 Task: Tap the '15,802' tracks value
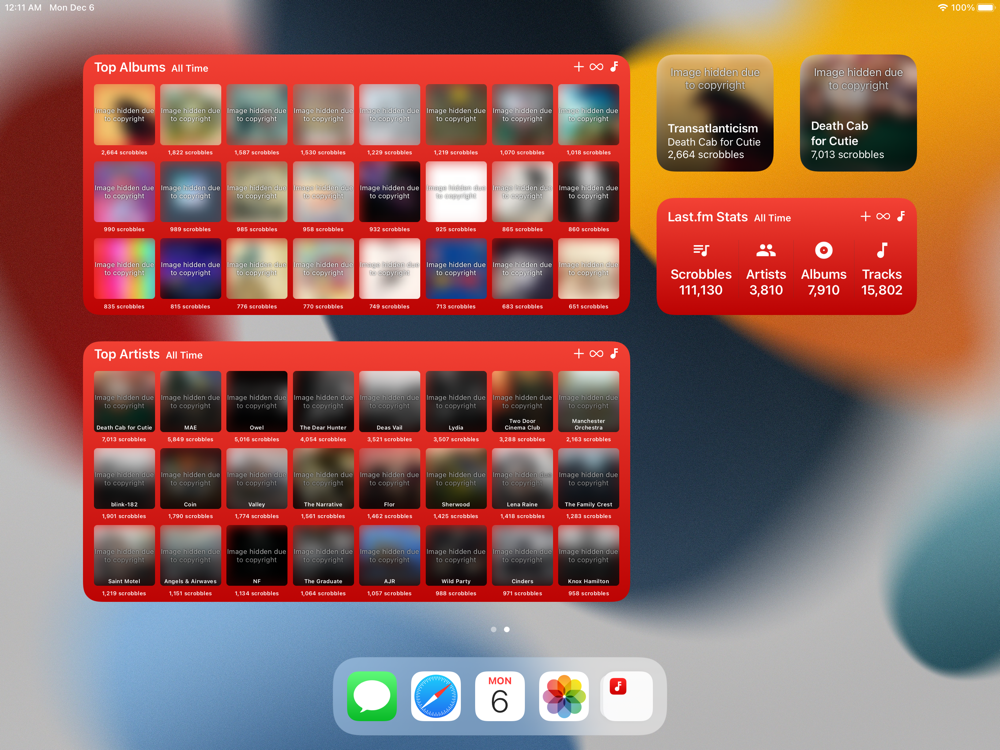(882, 290)
